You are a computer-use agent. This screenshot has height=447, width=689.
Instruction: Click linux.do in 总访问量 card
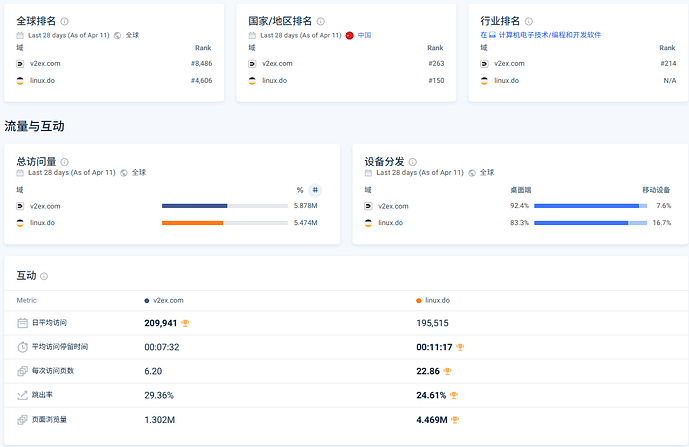pyautogui.click(x=43, y=223)
